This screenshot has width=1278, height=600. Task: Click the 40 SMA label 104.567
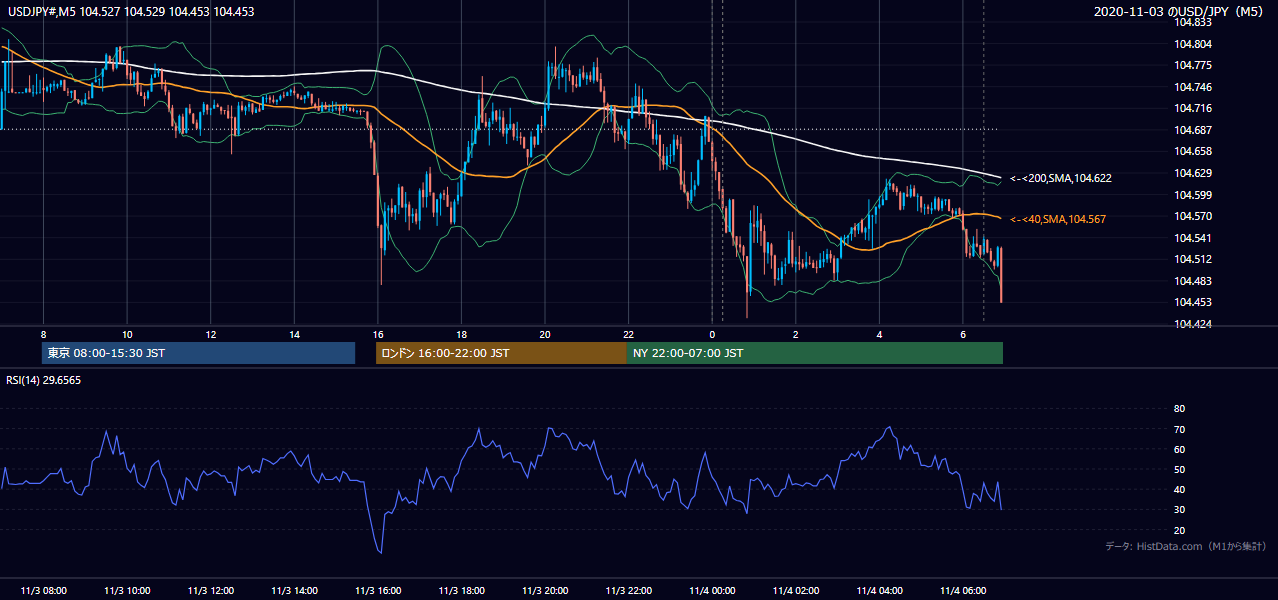[x=1058, y=219]
